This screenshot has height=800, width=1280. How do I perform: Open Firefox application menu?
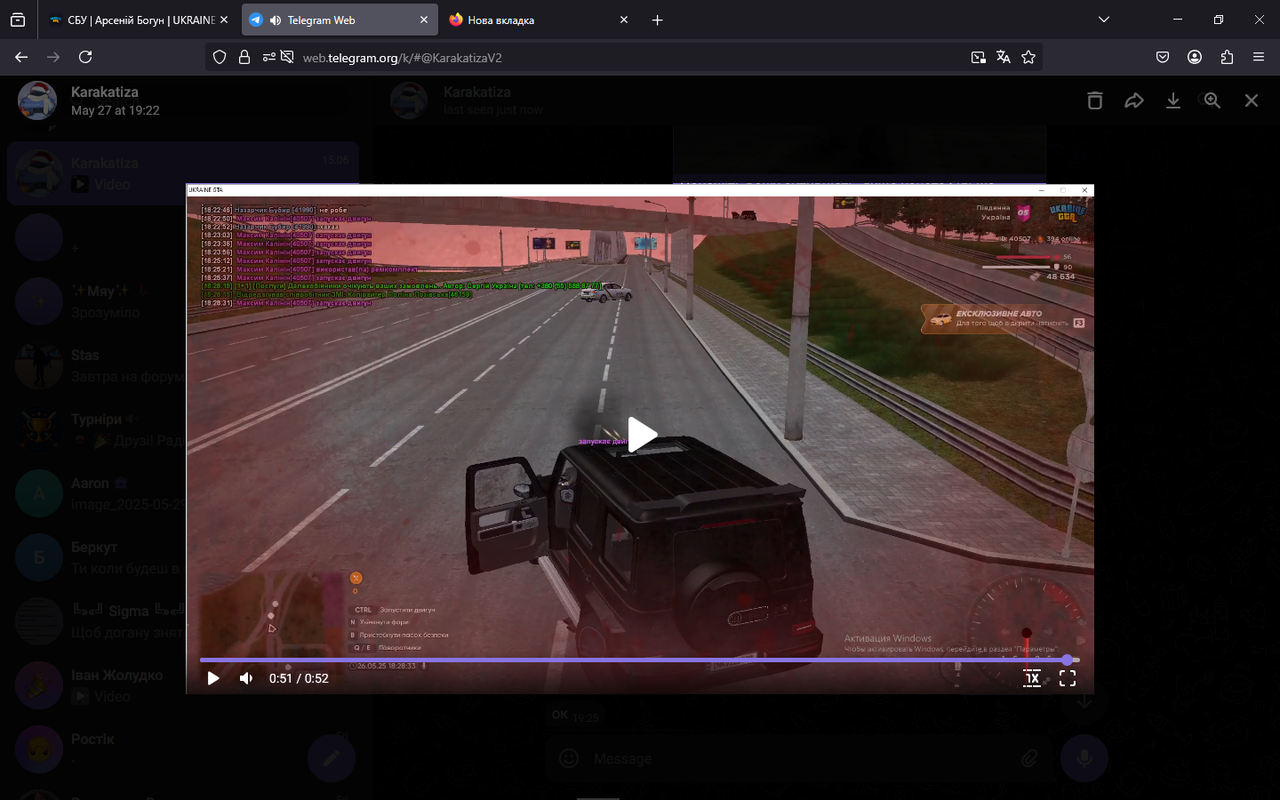(1259, 57)
